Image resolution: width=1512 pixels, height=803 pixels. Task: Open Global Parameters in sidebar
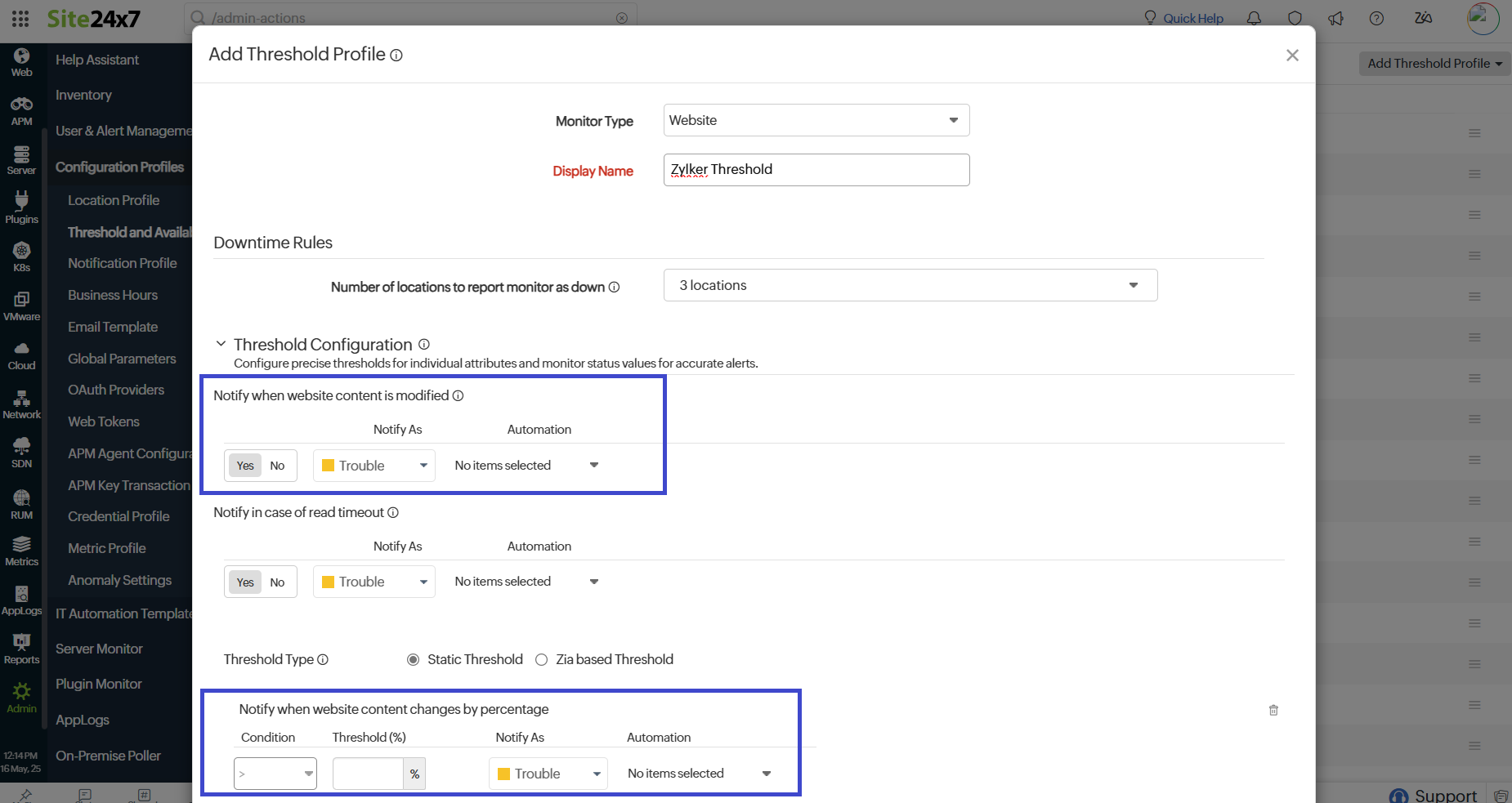click(122, 359)
